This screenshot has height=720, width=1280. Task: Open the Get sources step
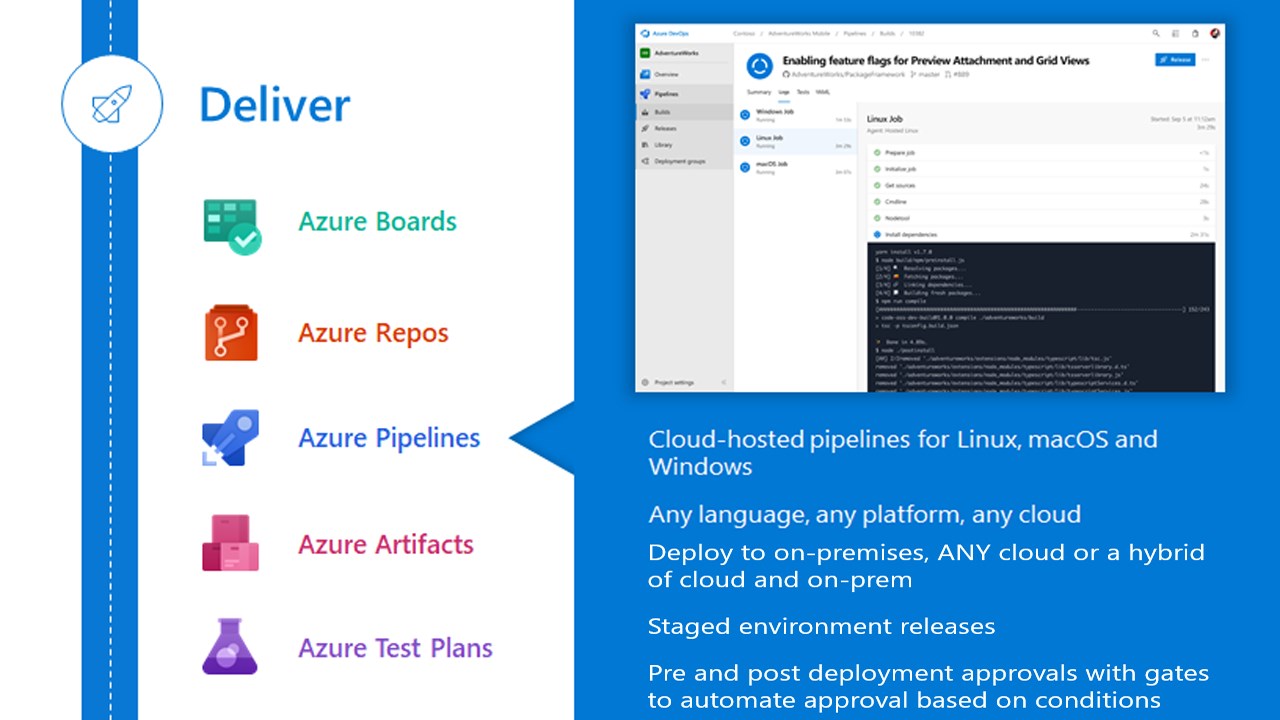tap(1040, 185)
